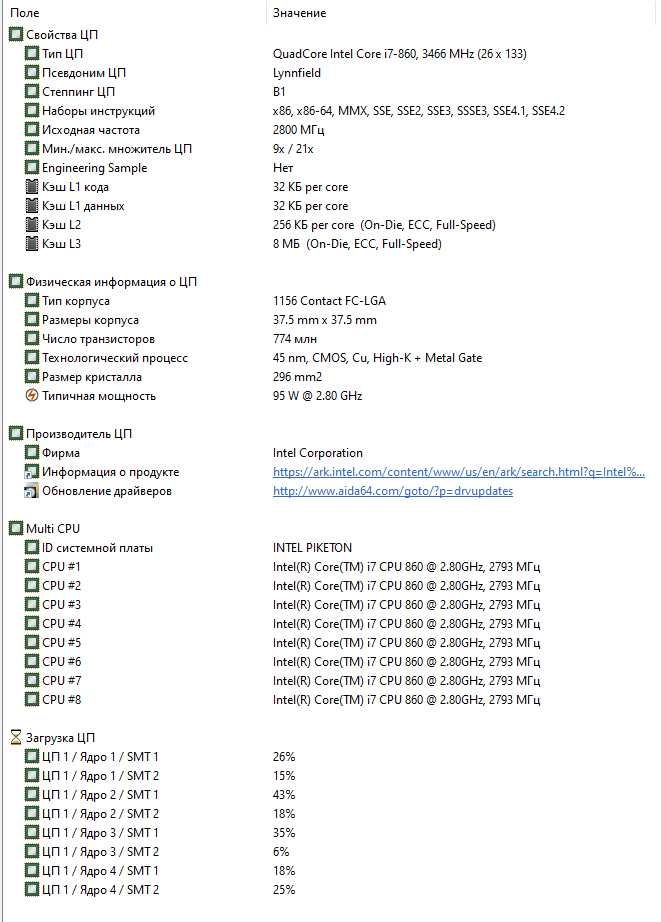
Task: Open the aida64.com driver updates link
Action: (x=393, y=491)
